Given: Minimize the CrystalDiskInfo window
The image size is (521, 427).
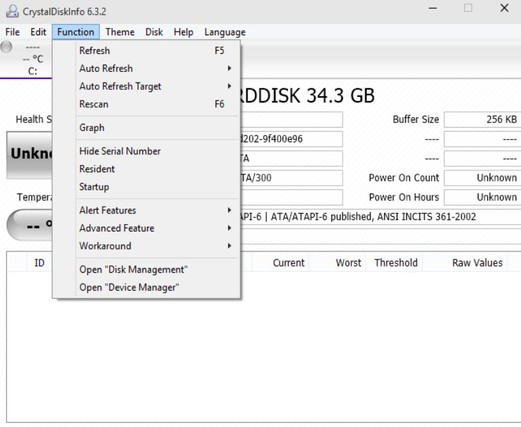Looking at the screenshot, I should 433,8.
